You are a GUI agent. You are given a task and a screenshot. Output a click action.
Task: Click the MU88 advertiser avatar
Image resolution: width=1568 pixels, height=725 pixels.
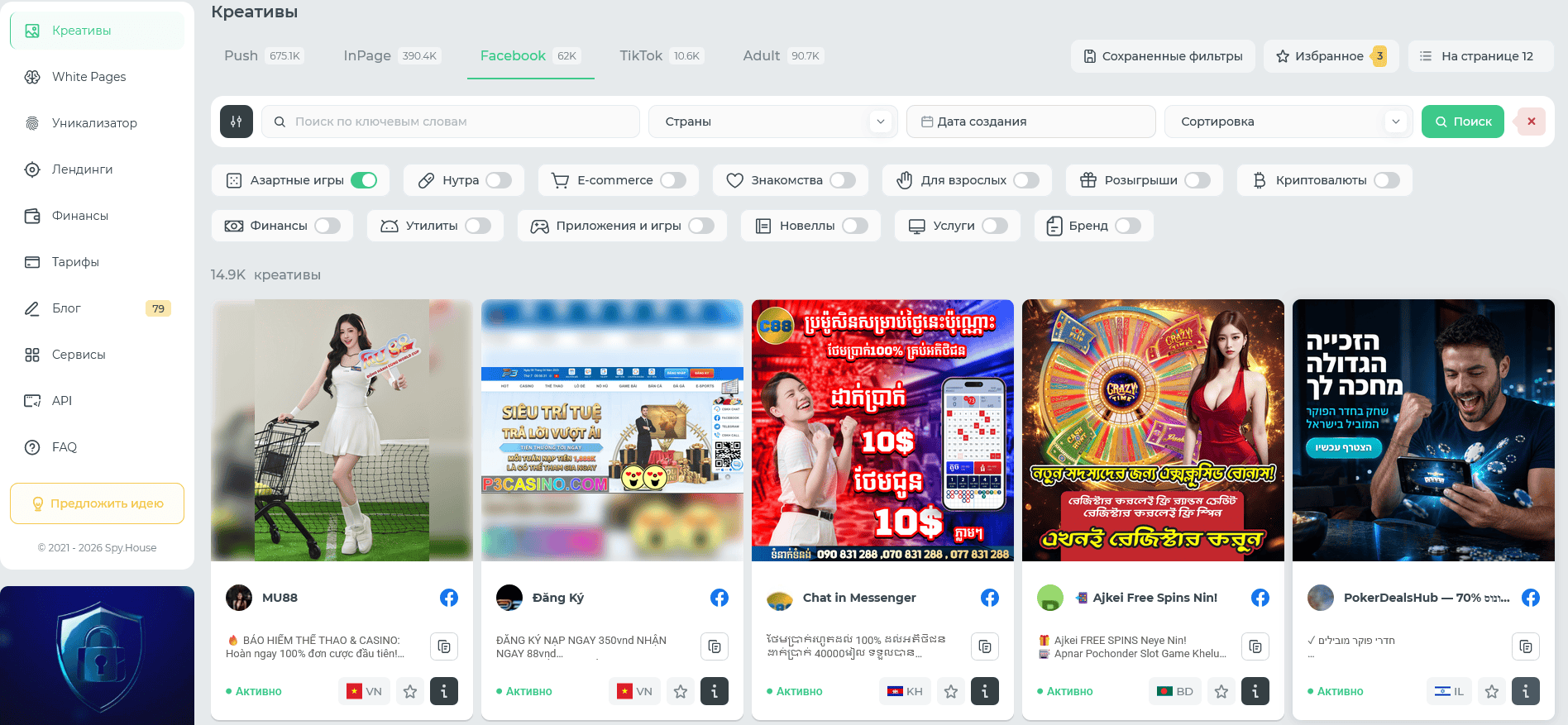[239, 598]
